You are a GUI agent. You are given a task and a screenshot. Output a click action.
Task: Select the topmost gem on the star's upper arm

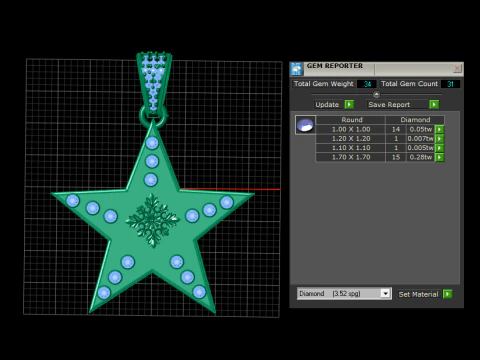click(x=152, y=143)
